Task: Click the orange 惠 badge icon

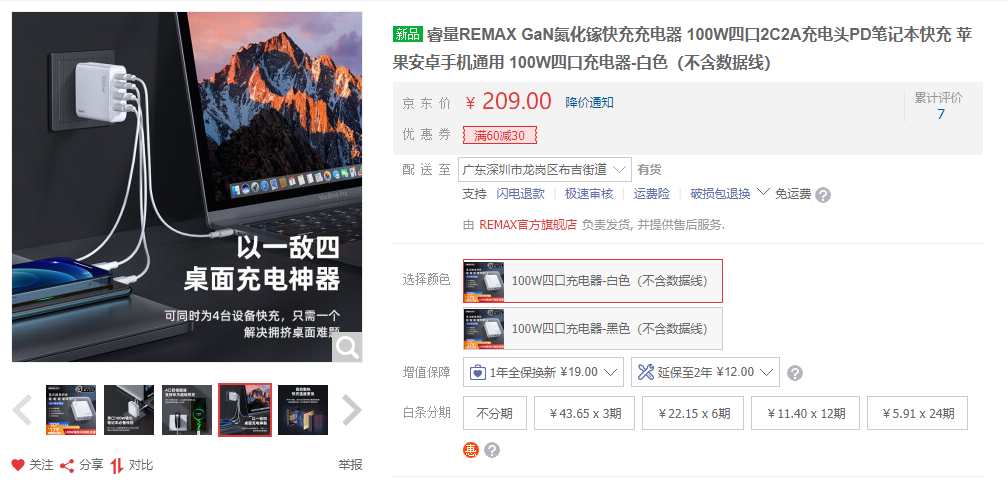Action: (471, 450)
